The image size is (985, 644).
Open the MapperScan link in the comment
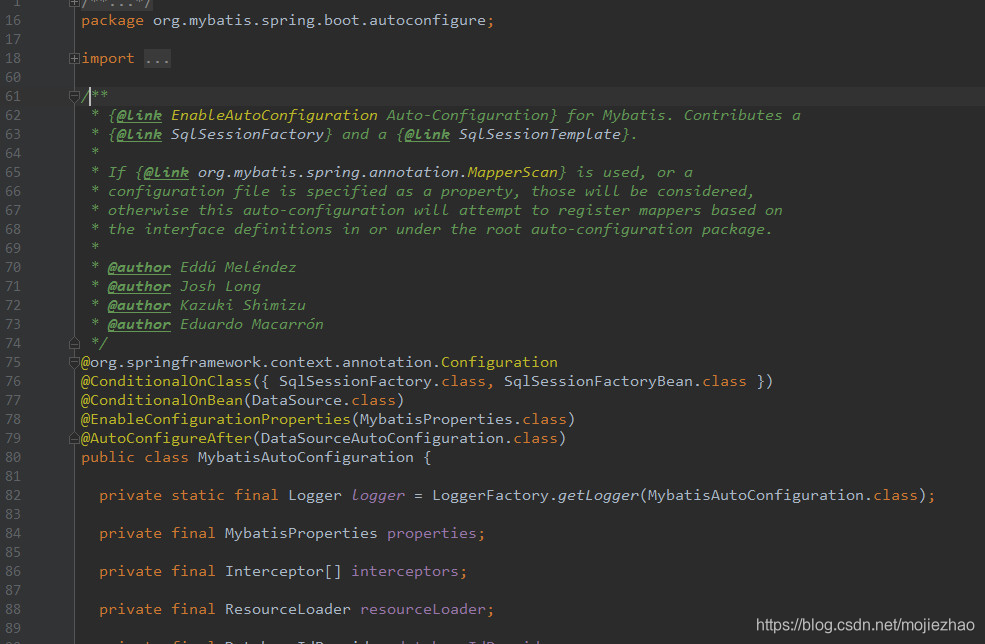coord(513,172)
